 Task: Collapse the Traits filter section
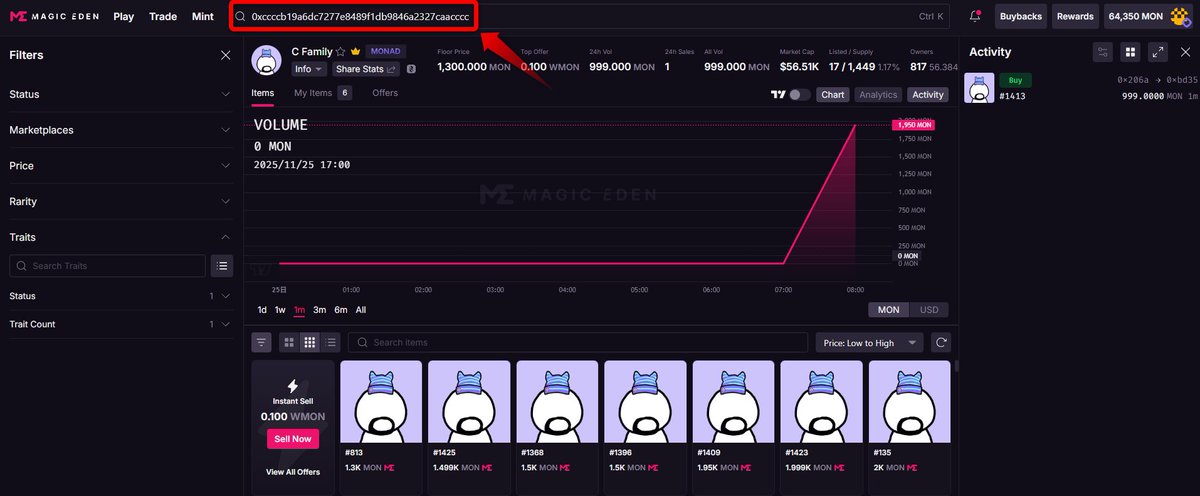(120, 237)
